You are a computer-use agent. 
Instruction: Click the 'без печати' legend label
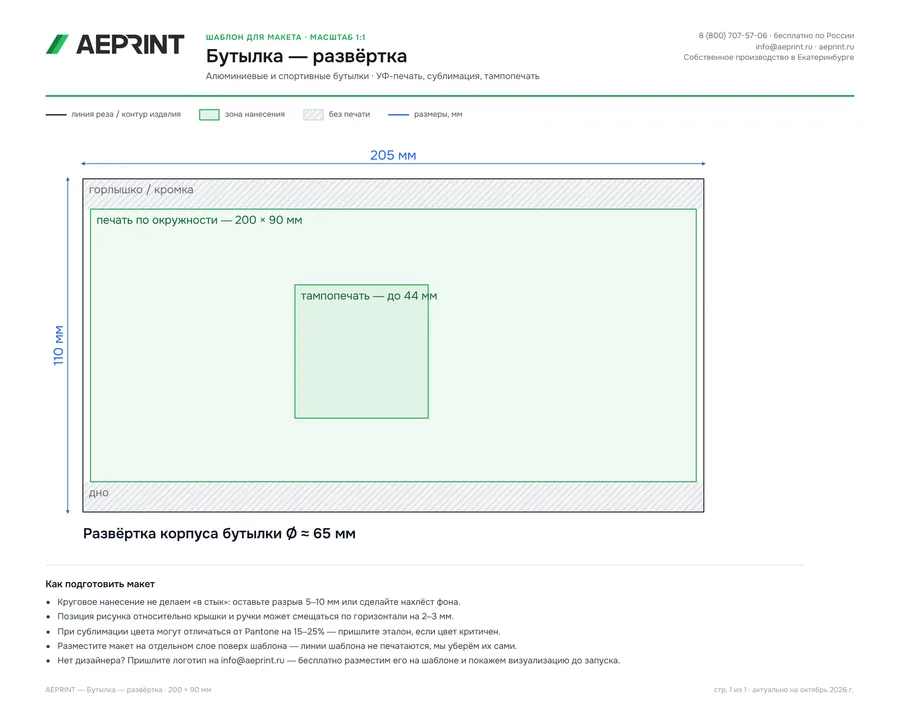pos(350,114)
